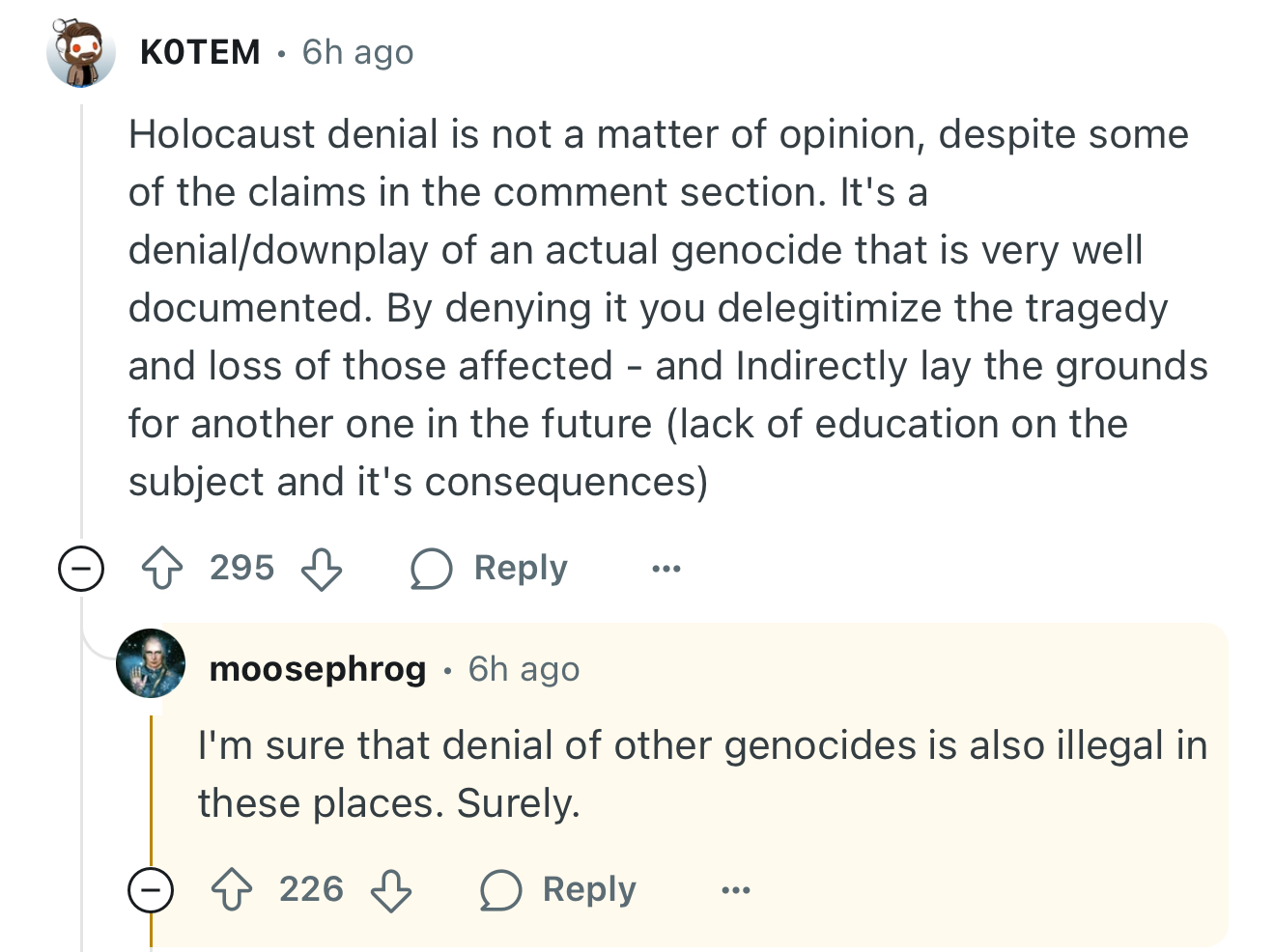Screen dimensions: 1275x952
Task: Downvote K0TEM's comment
Action: 322,569
